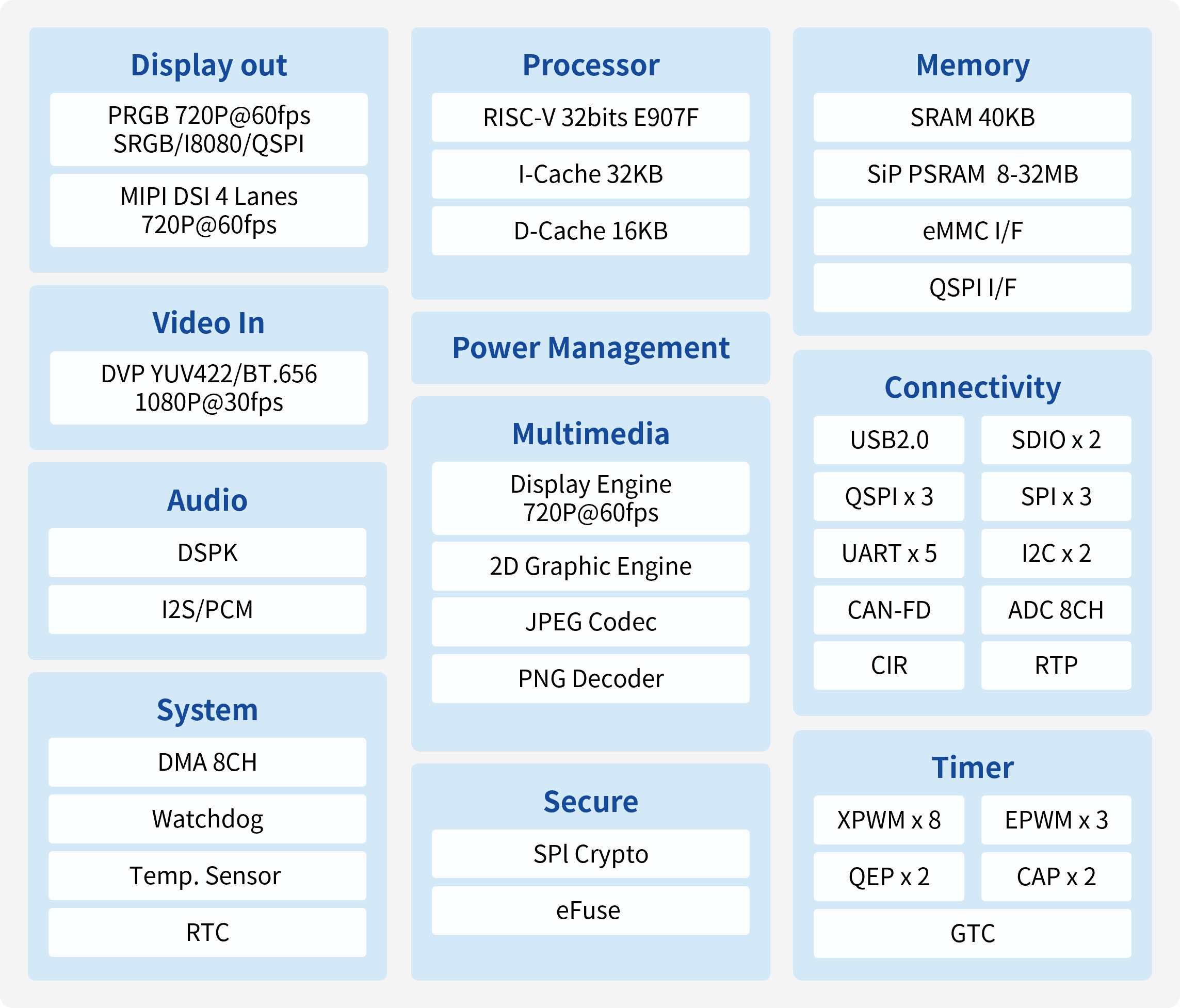Screen dimensions: 1180x1008
Task: Select the CAN-FD block
Action: click(x=888, y=610)
